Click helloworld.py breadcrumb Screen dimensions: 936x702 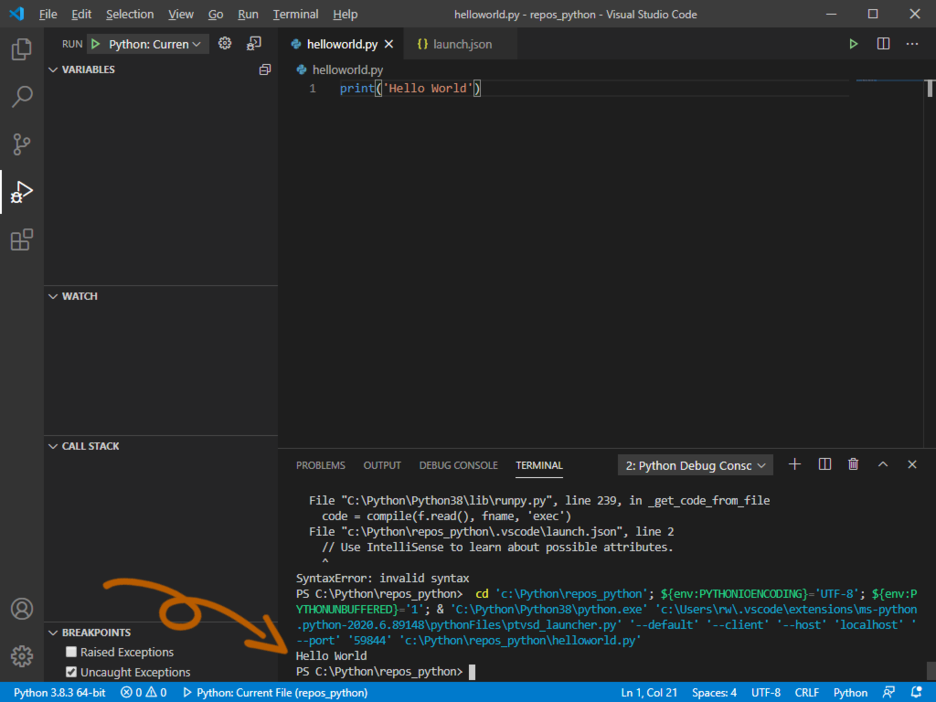pos(347,70)
